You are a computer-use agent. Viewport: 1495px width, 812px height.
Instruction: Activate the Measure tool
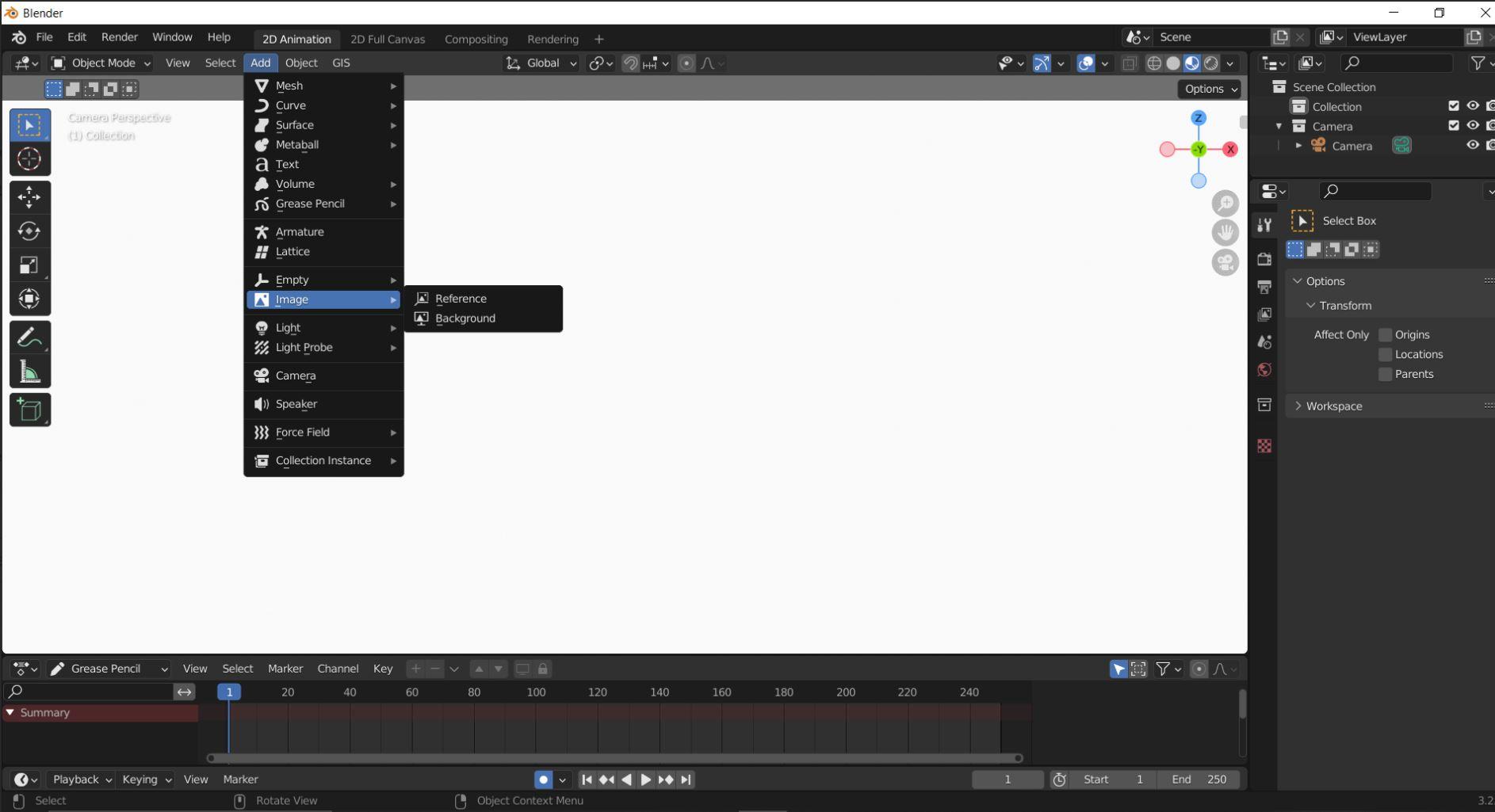pos(29,372)
